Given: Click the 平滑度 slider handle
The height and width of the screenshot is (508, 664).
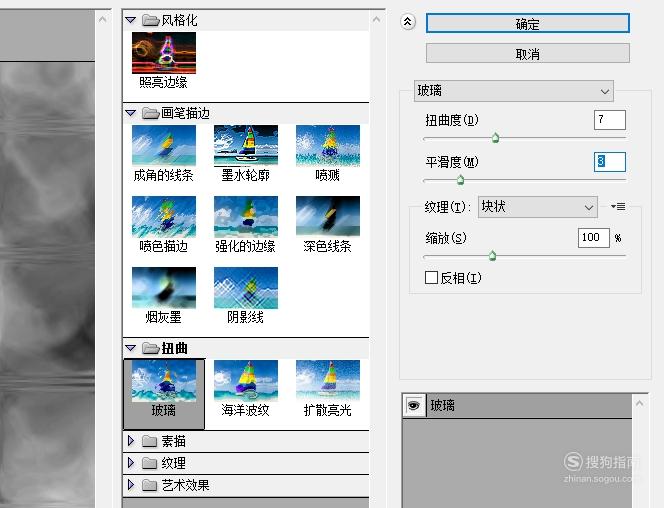Looking at the screenshot, I should 460,180.
